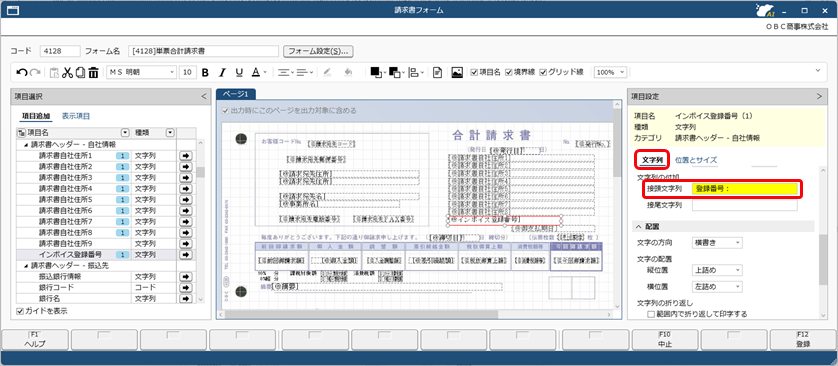The image size is (838, 366).
Task: Collapse the 項目設定 panel
Action: [819, 96]
